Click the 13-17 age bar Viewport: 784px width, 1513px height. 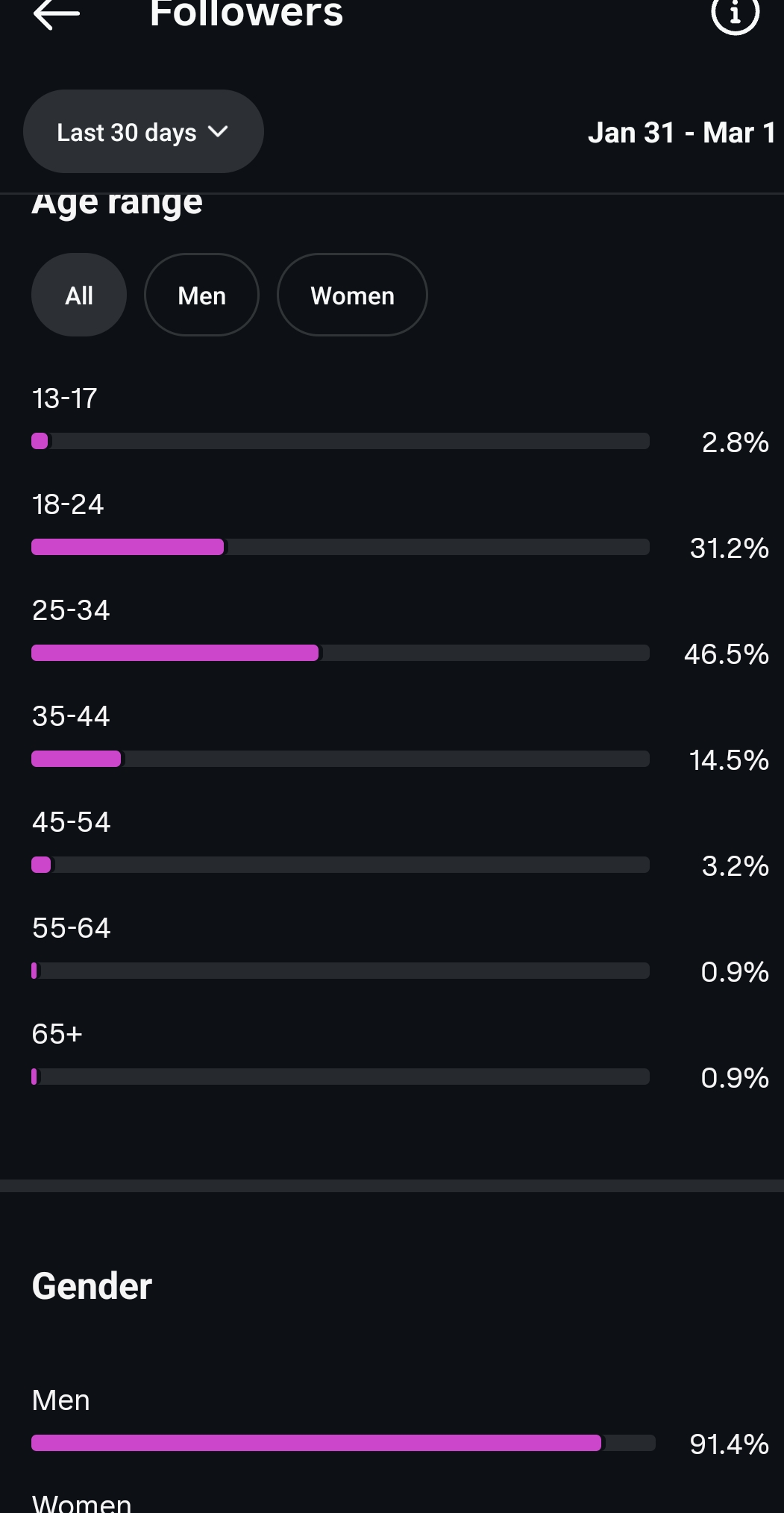click(x=340, y=441)
